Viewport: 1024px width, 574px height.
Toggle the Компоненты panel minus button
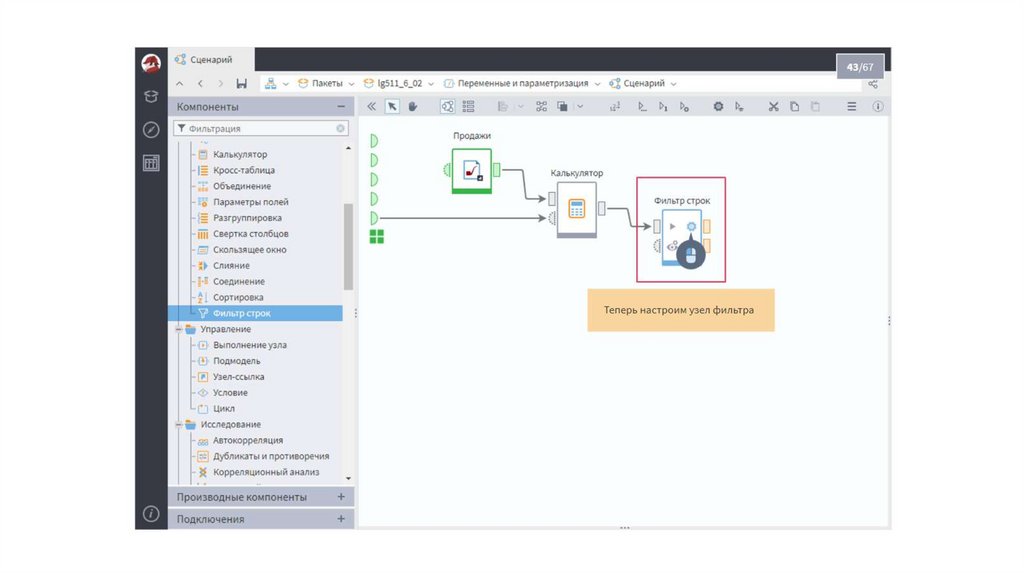341,106
